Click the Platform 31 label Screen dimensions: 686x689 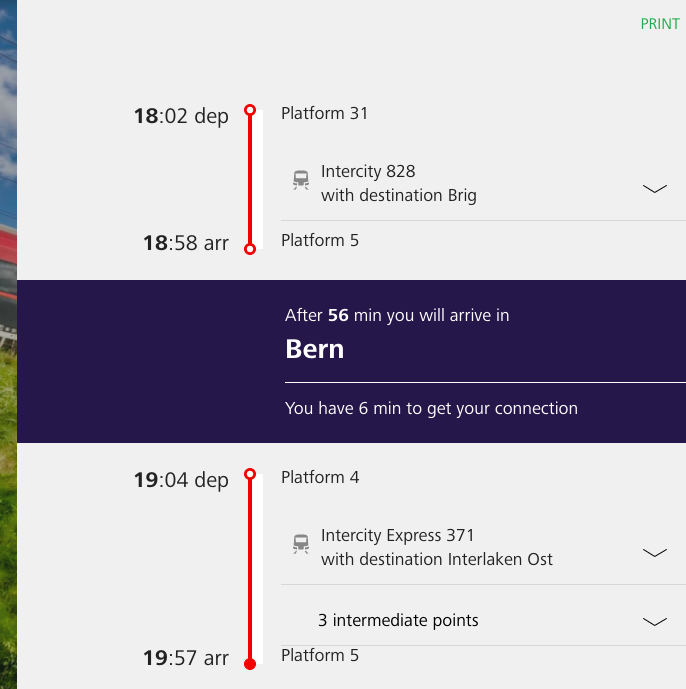point(325,114)
